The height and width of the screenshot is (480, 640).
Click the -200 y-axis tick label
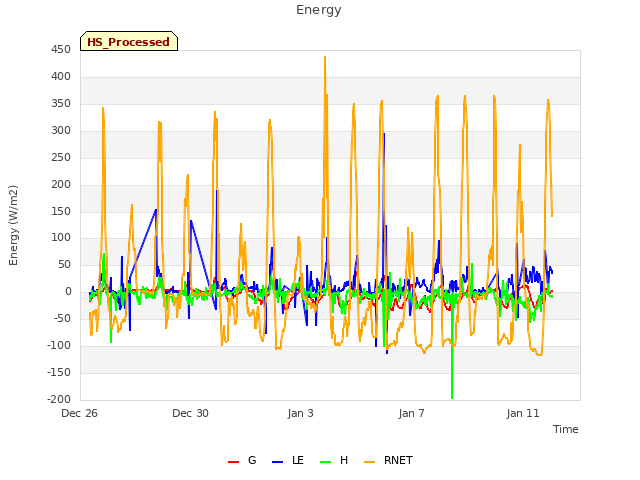click(x=59, y=400)
